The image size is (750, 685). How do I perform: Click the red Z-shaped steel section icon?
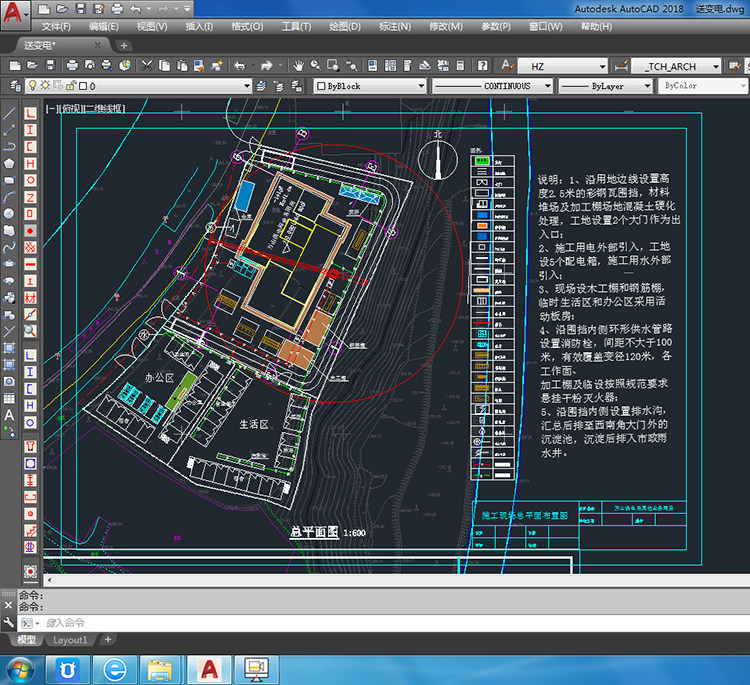pos(30,197)
